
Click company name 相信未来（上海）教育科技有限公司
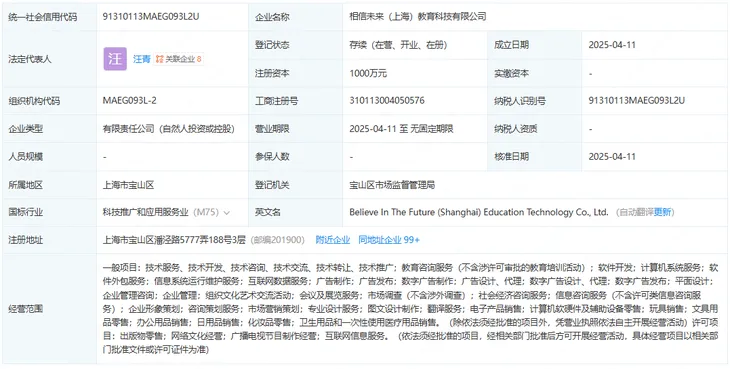click(x=418, y=17)
